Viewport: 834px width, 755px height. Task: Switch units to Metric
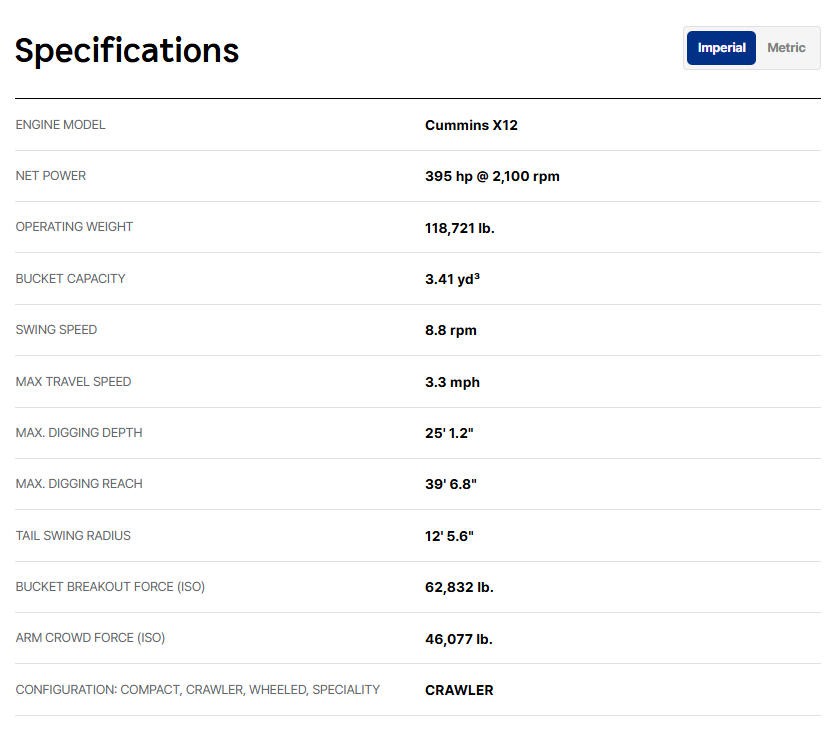(x=786, y=48)
